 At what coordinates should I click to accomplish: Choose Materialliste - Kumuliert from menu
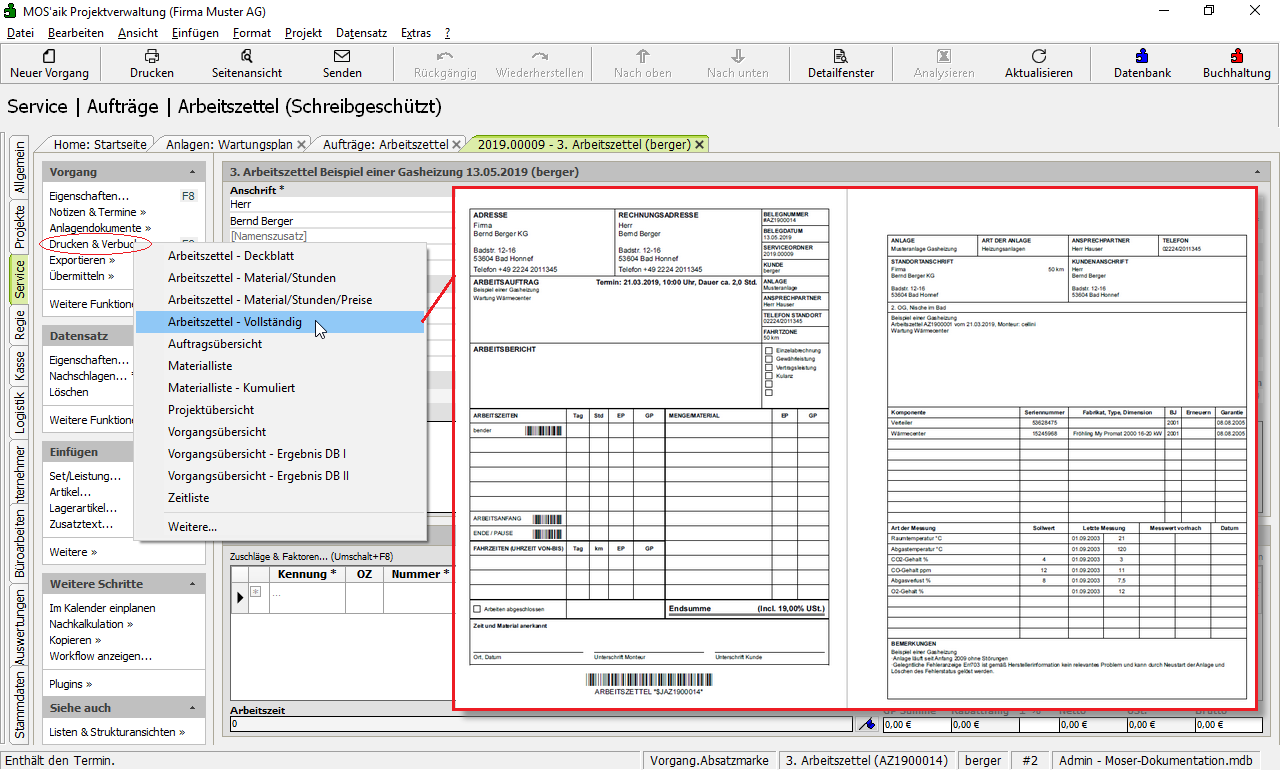click(231, 388)
